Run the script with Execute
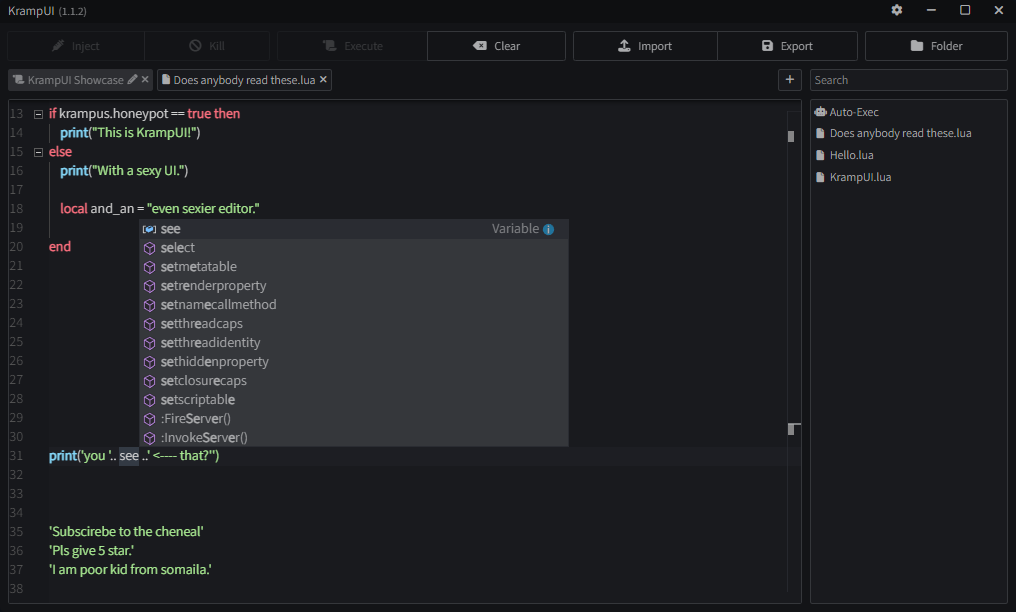This screenshot has width=1016, height=612. pyautogui.click(x=352, y=46)
